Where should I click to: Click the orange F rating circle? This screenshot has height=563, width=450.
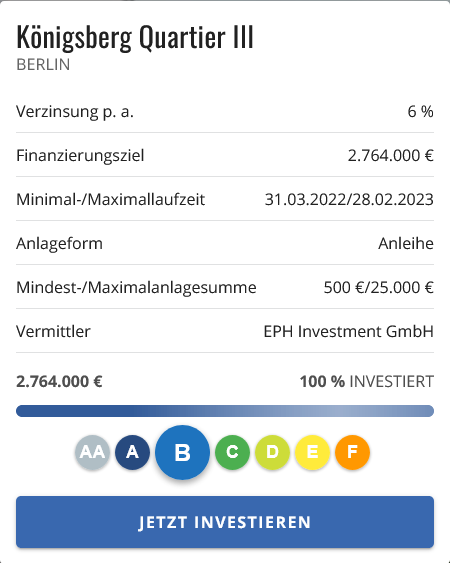pyautogui.click(x=352, y=452)
